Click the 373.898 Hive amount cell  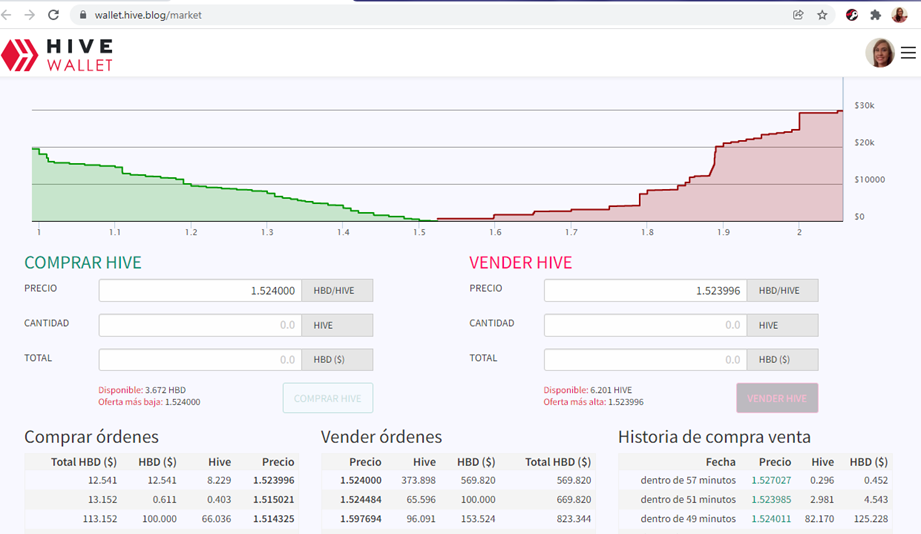coord(418,481)
